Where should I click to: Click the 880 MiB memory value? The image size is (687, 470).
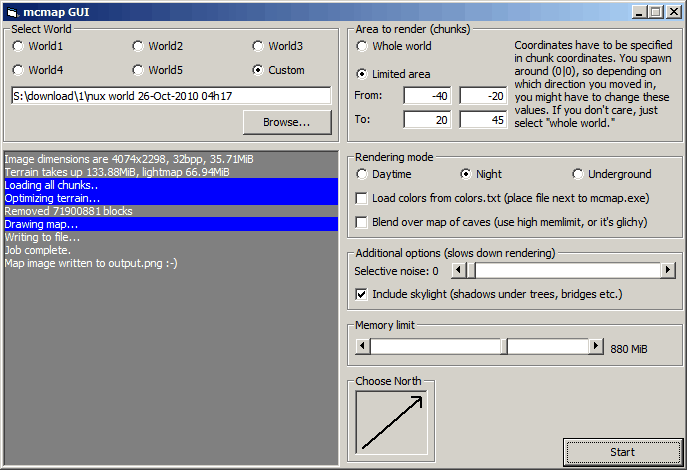click(629, 349)
